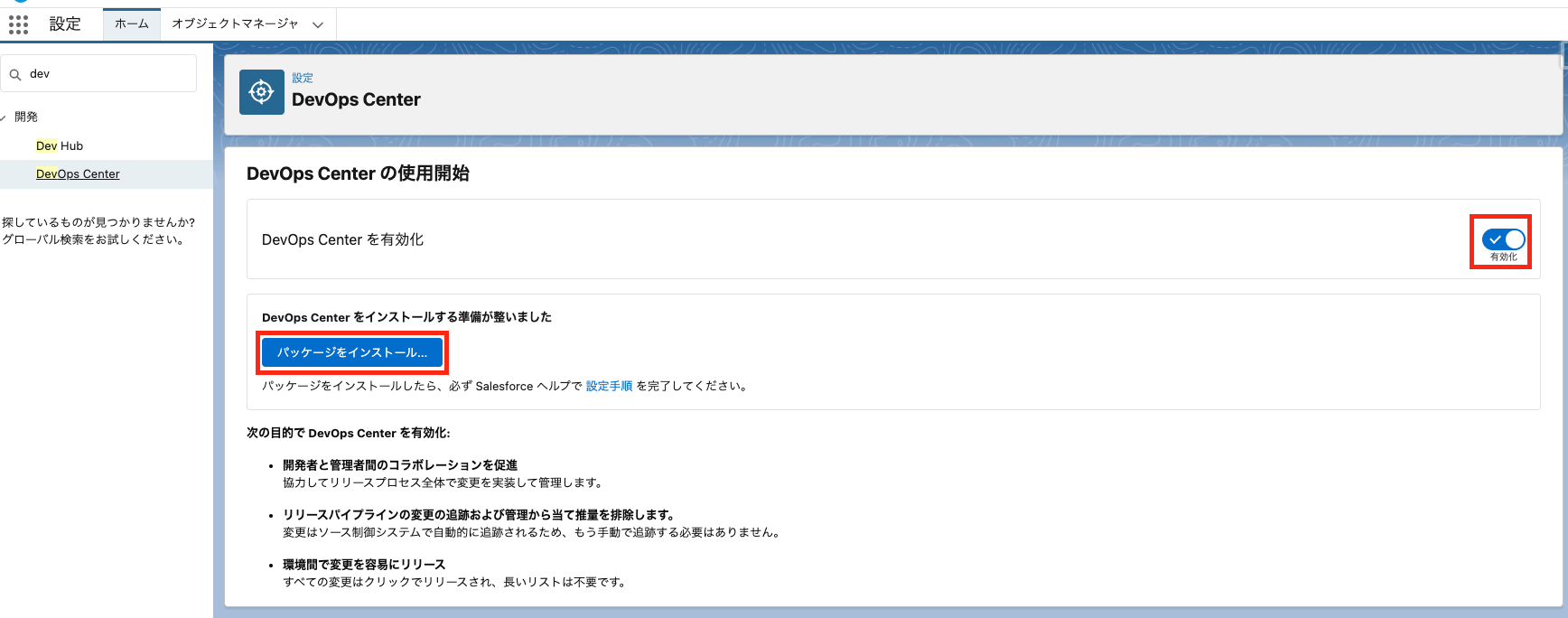
Task: Collapse the 開発 tree section
Action: pos(4,117)
